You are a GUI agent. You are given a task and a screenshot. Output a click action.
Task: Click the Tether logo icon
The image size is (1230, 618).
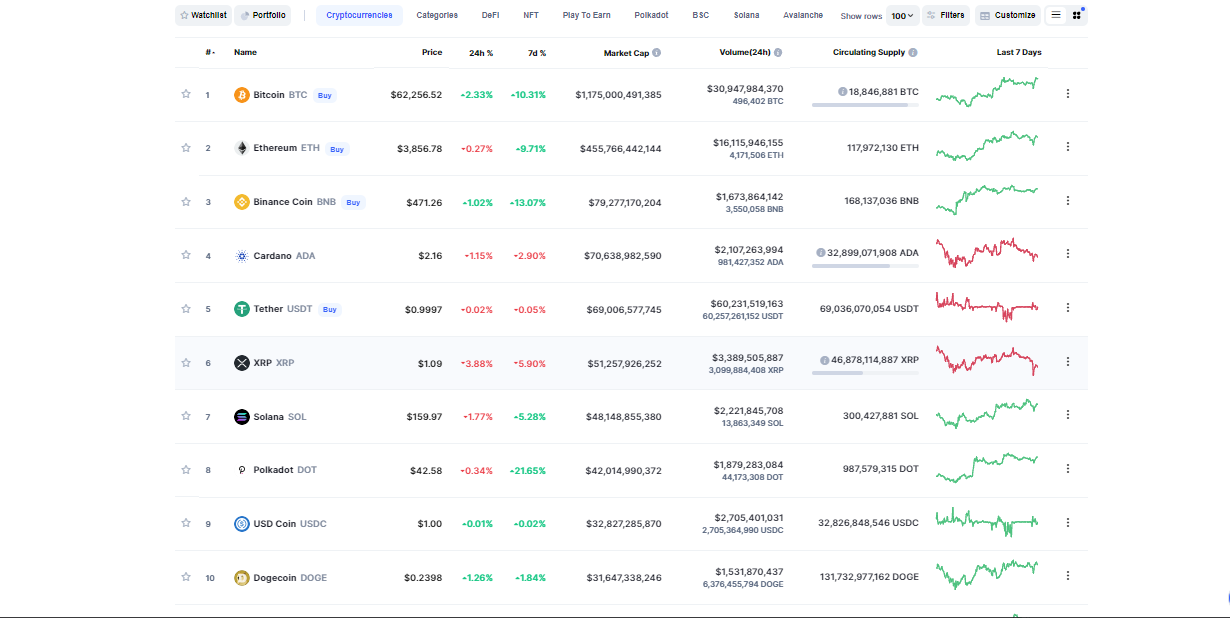point(242,309)
